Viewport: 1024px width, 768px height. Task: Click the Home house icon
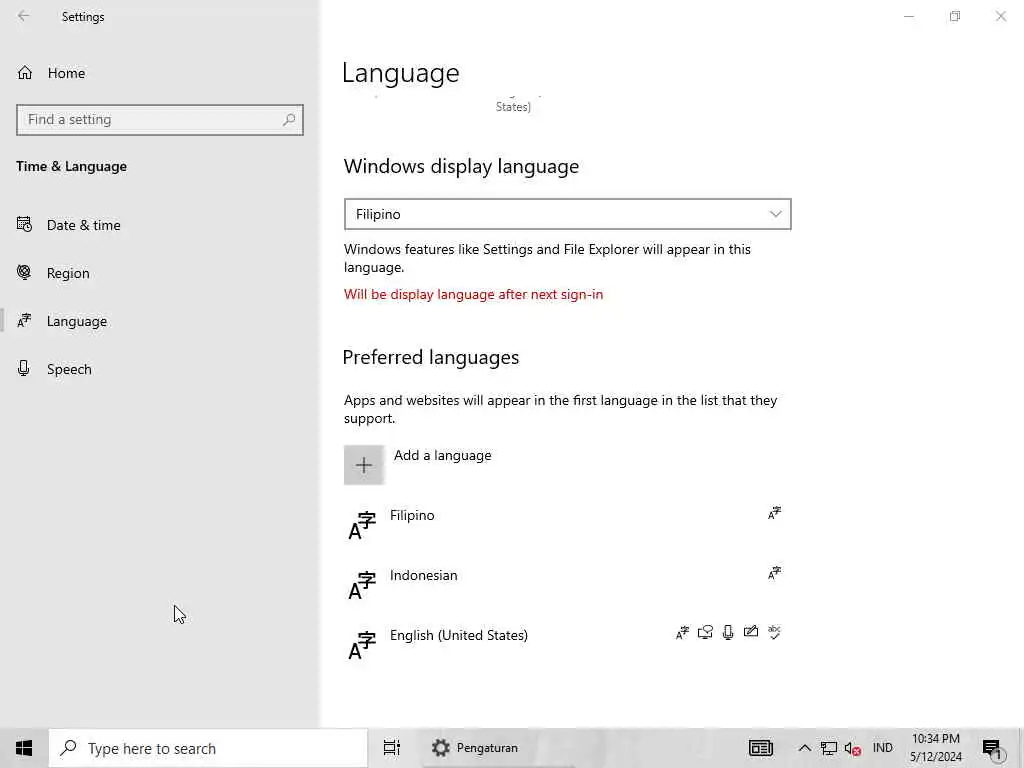(x=25, y=72)
